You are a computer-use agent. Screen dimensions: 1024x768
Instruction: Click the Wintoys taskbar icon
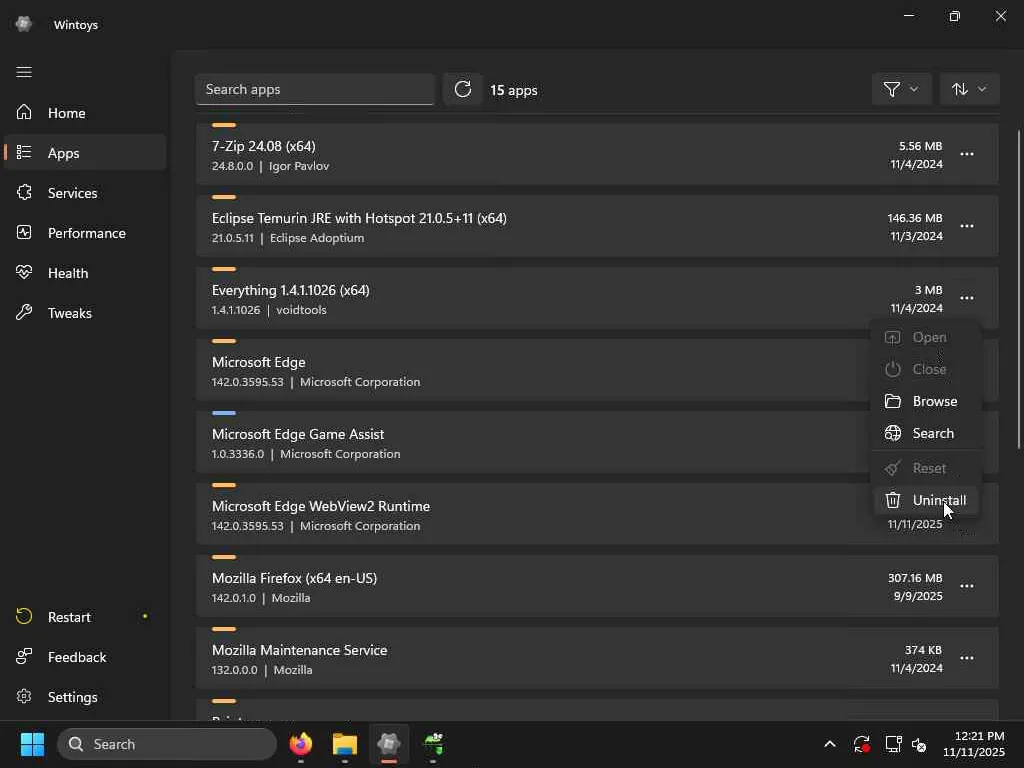(x=389, y=744)
